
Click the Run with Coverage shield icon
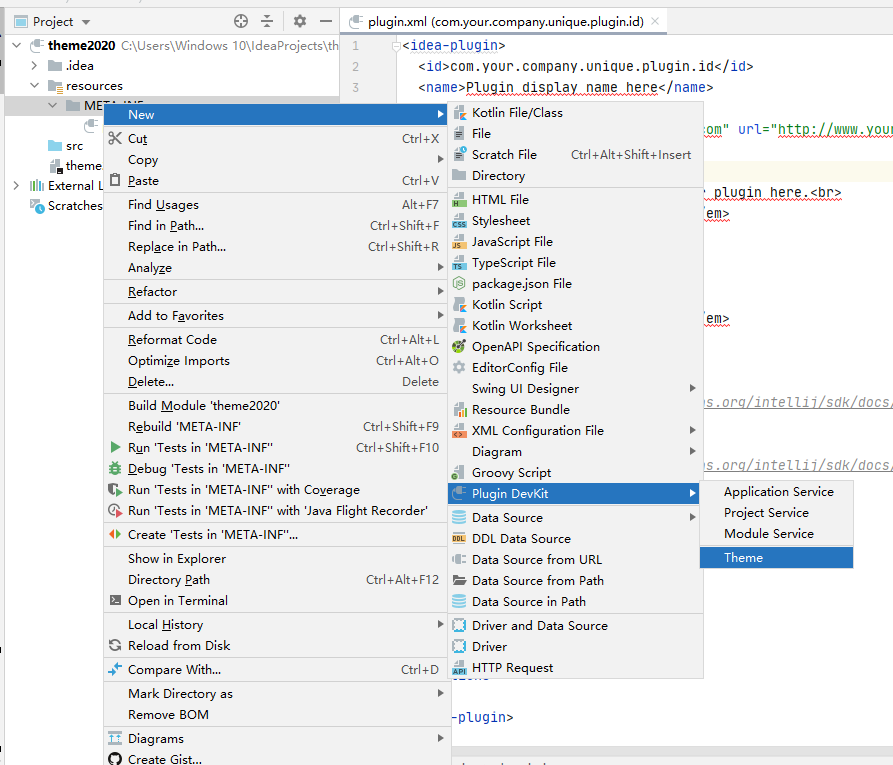(x=115, y=489)
